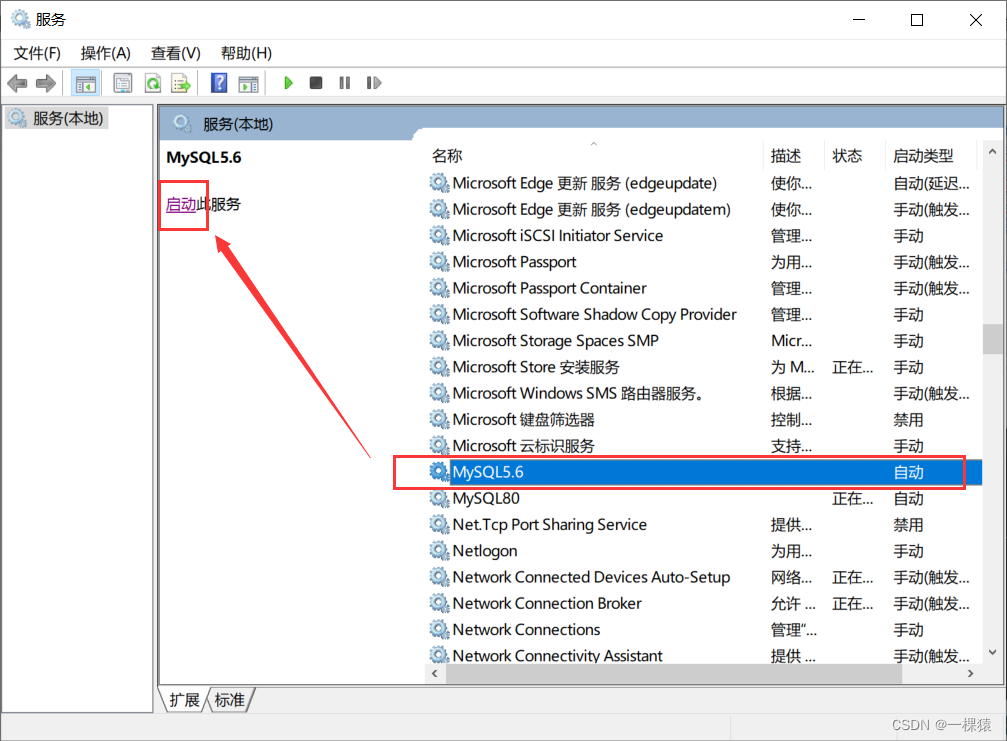Open the 查看(V) menu
This screenshot has height=741, width=1007.
[175, 53]
